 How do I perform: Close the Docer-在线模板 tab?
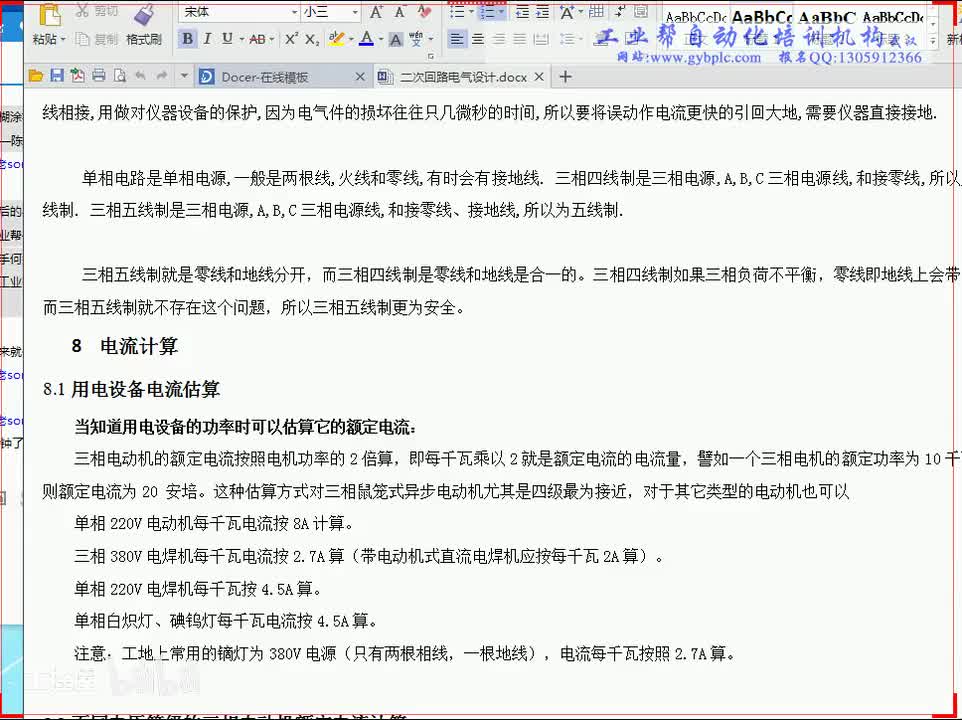point(360,77)
